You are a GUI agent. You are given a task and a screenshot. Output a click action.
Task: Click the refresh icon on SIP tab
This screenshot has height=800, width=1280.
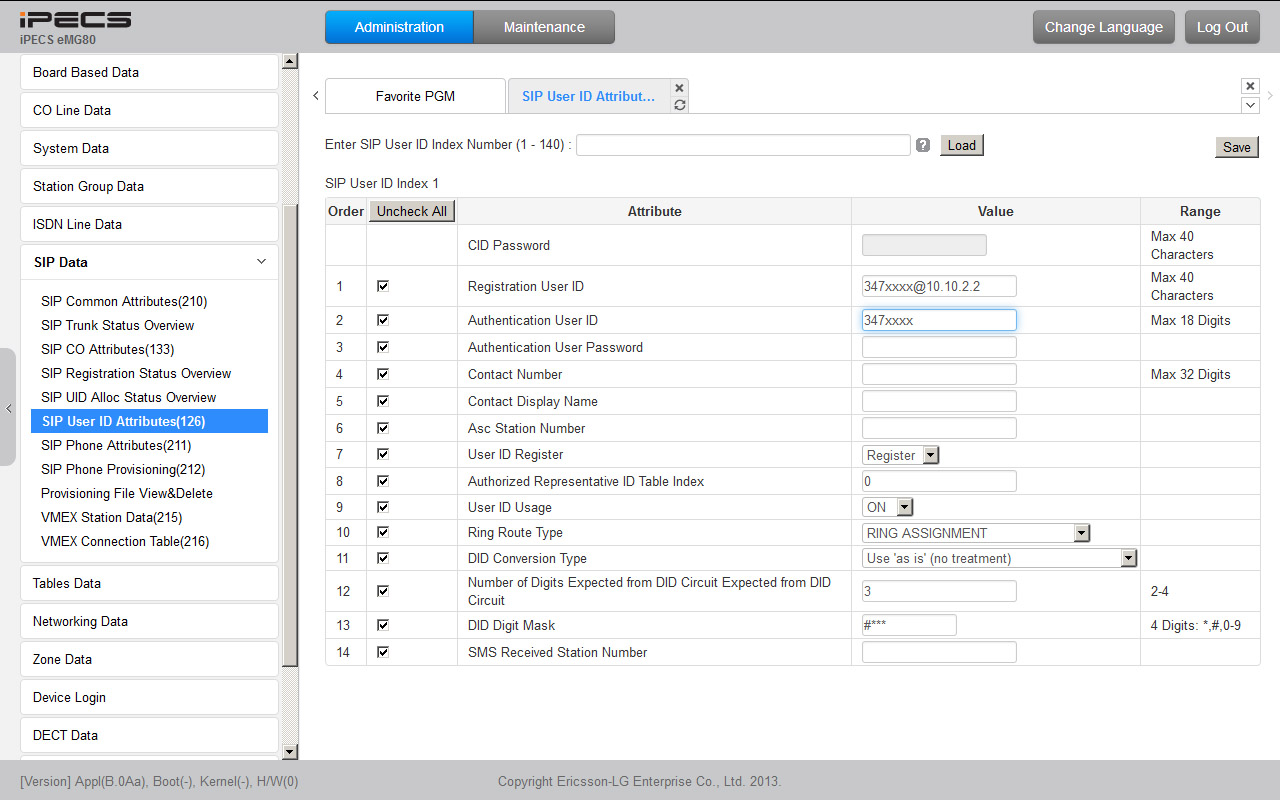(679, 105)
